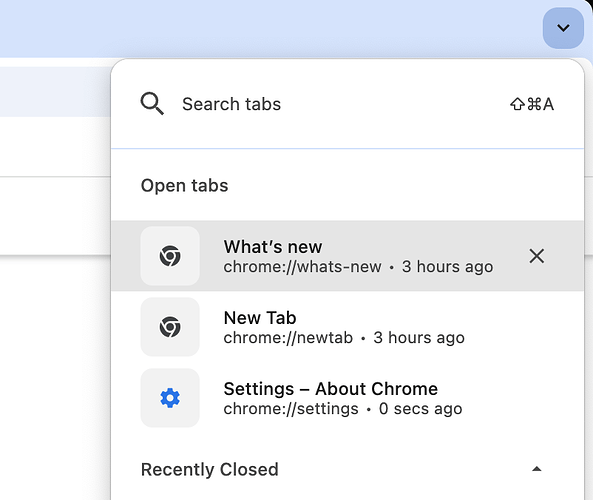
Task: Click the '0 secs ago' timestamp
Action: click(421, 409)
